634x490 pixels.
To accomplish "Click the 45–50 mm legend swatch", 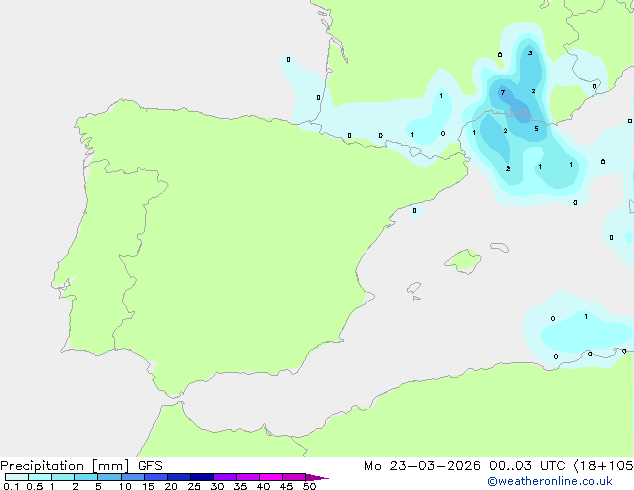I will tap(294, 477).
